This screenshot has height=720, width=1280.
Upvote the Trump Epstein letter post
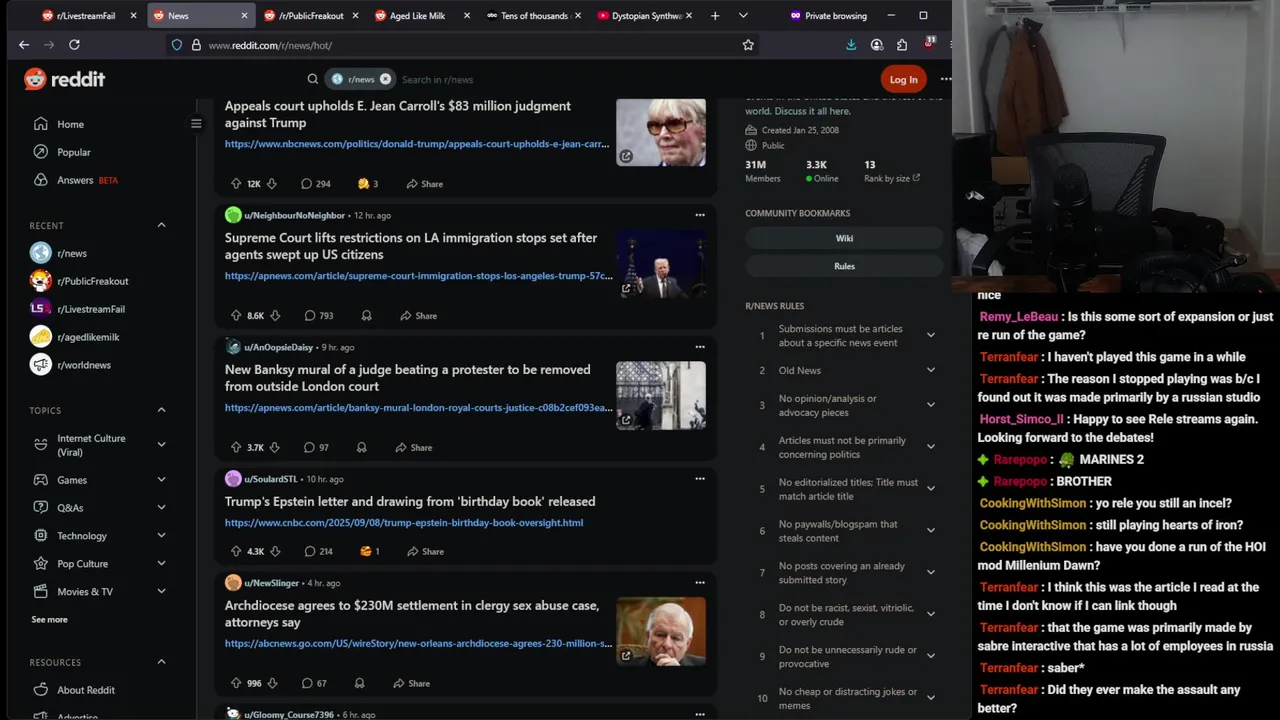tap(236, 552)
